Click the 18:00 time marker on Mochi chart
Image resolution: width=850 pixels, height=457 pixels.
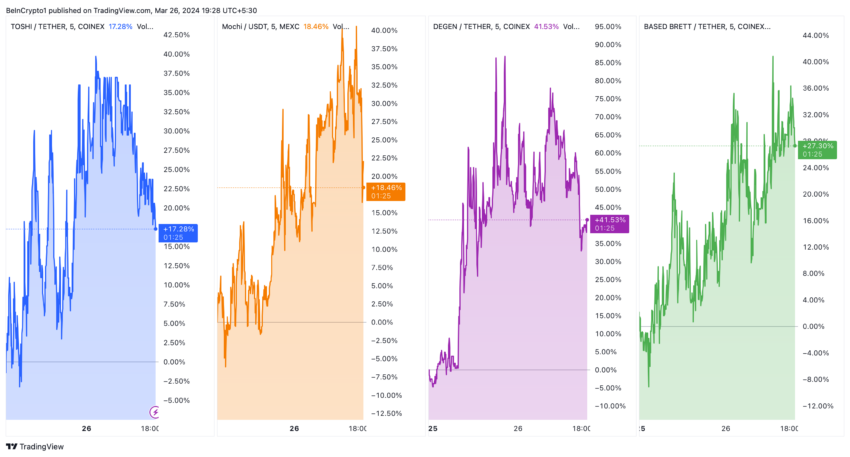pyautogui.click(x=357, y=429)
